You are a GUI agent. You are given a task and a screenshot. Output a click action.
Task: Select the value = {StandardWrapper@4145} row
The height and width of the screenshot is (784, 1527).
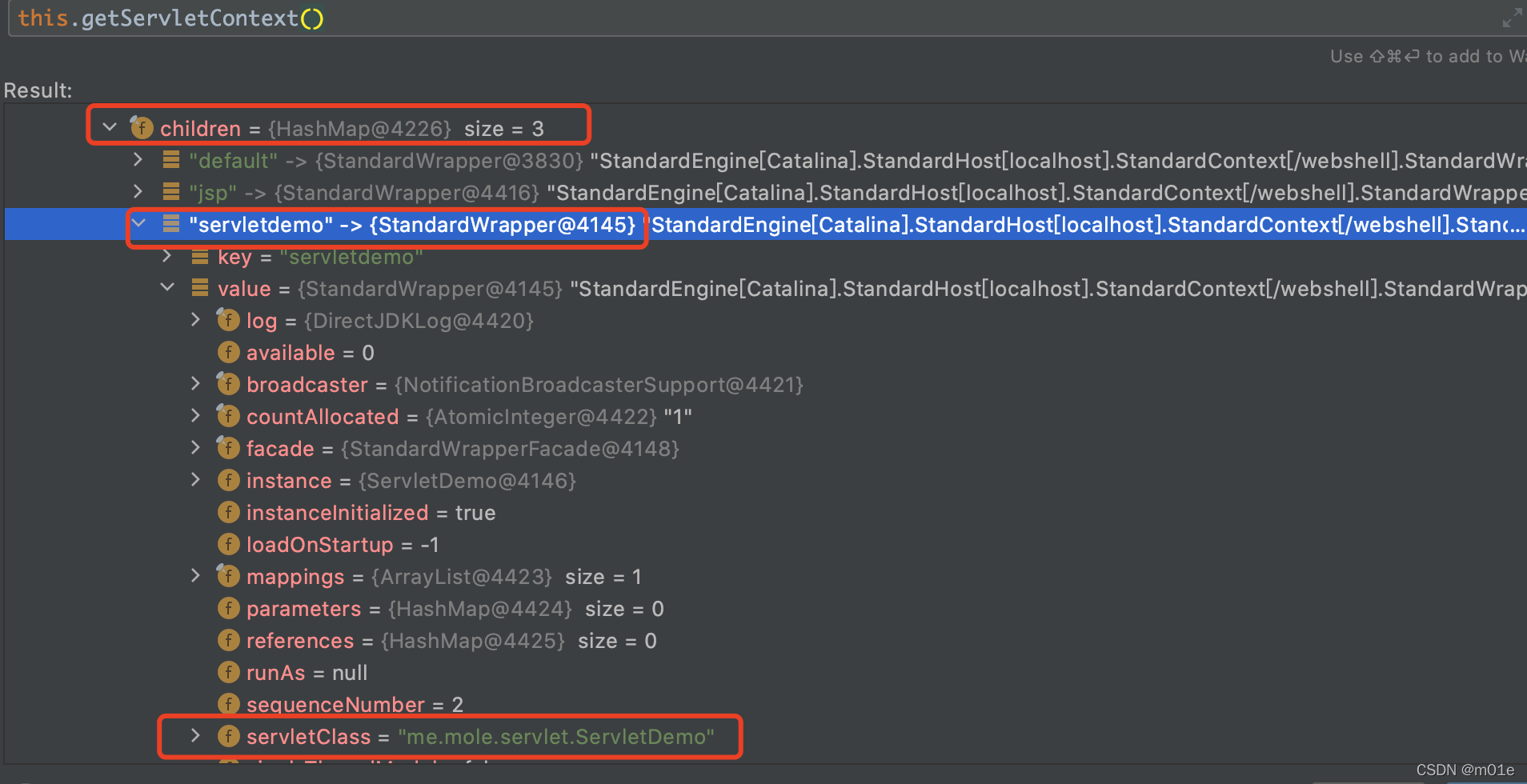[765, 288]
